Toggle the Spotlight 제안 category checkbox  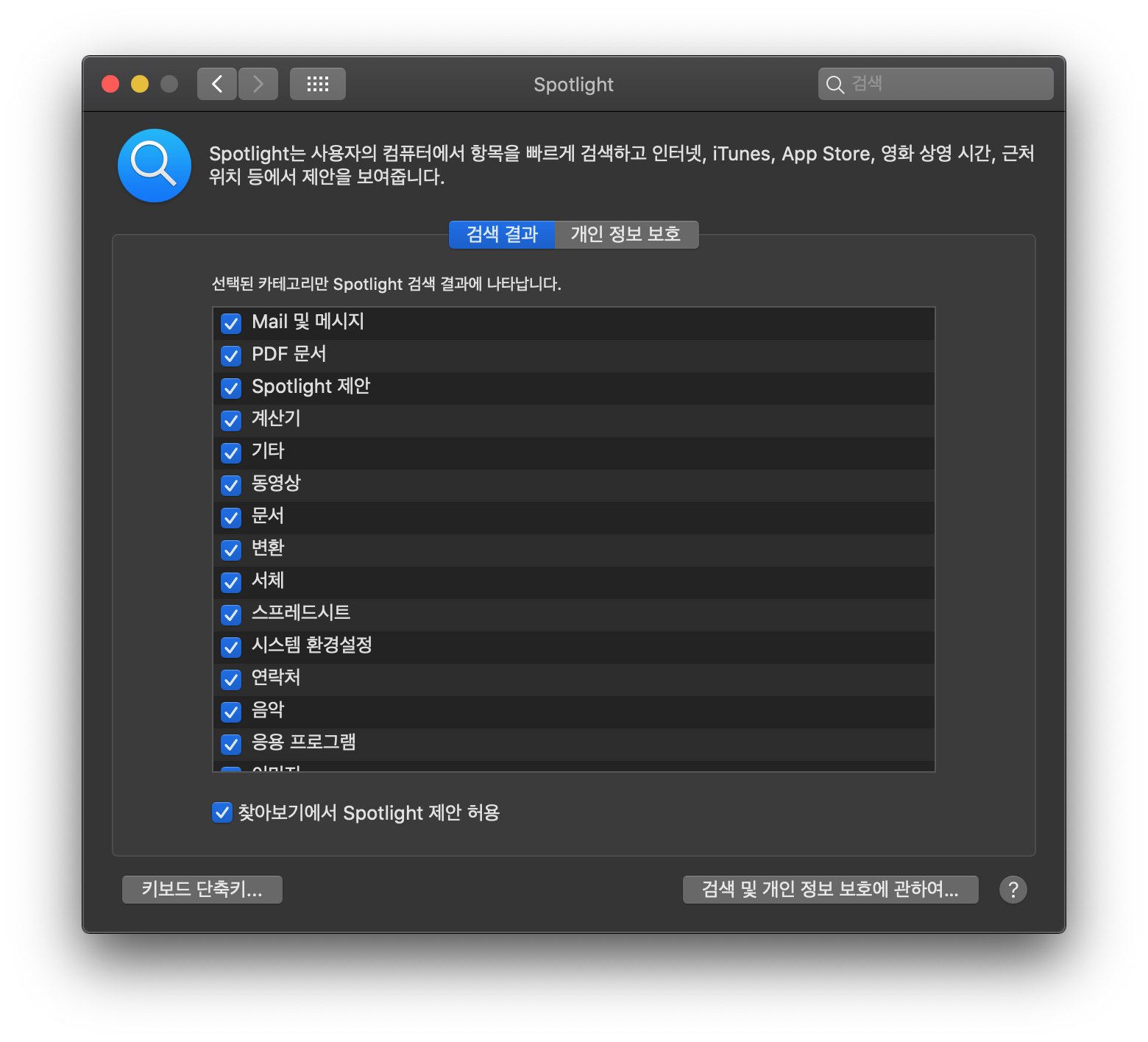point(231,388)
